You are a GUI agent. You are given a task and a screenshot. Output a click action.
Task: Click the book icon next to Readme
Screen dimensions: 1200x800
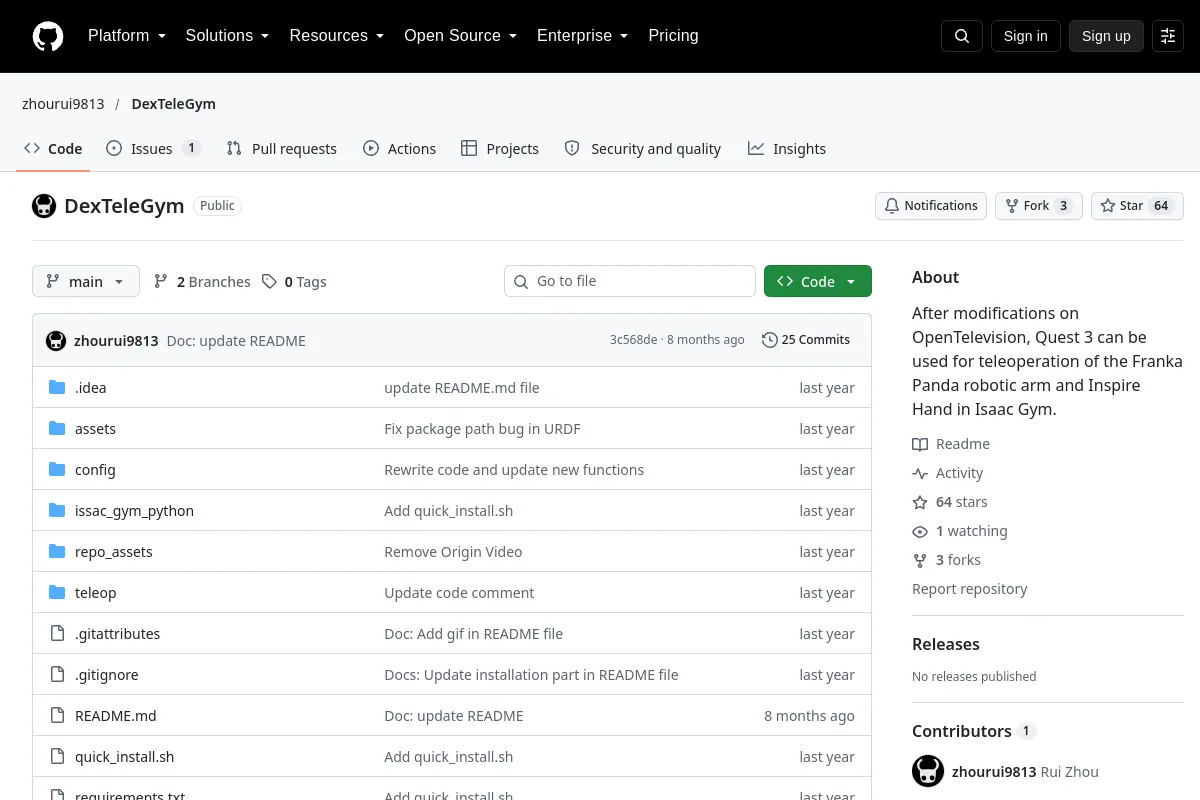click(920, 444)
